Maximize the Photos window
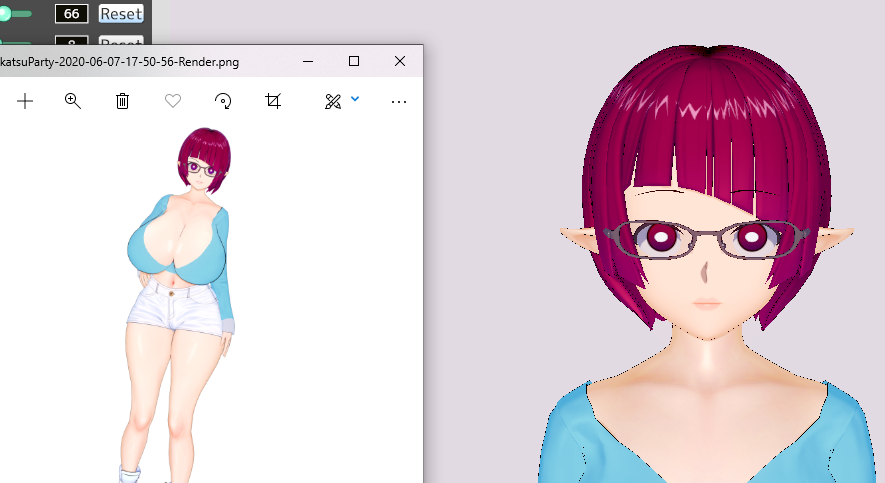This screenshot has height=483, width=885. [x=354, y=61]
